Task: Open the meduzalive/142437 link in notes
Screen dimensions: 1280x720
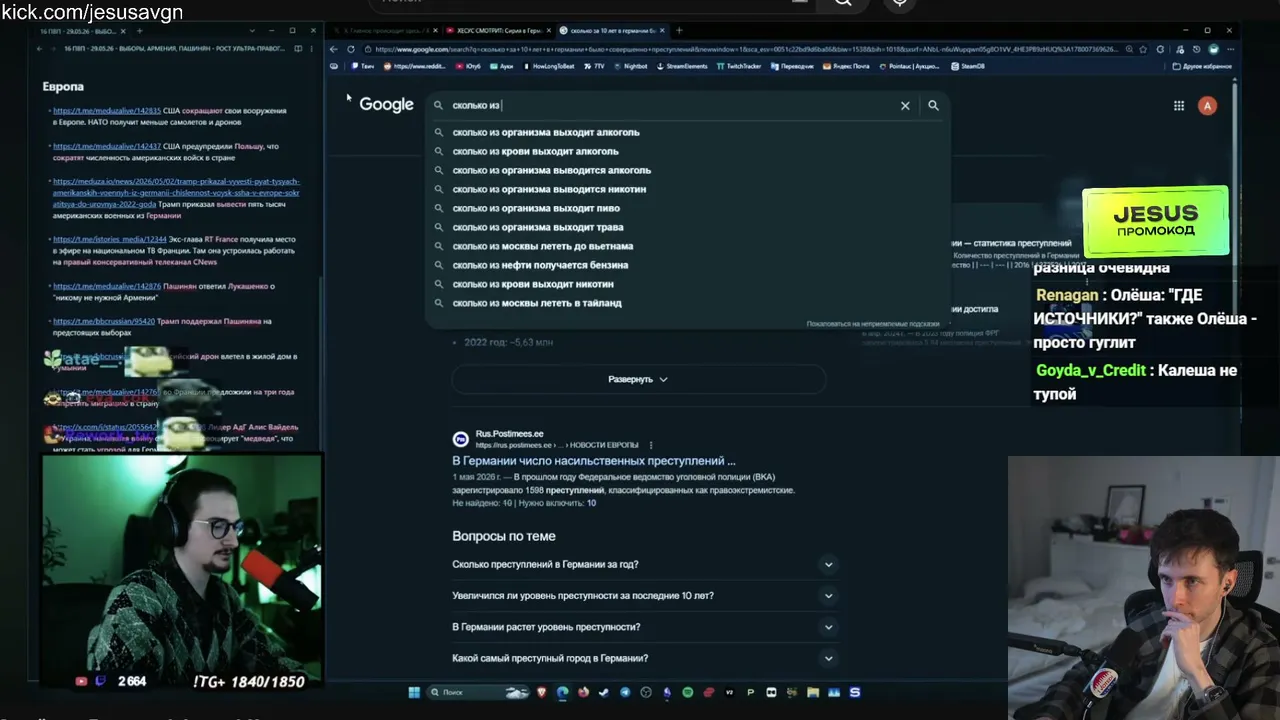Action: click(107, 146)
